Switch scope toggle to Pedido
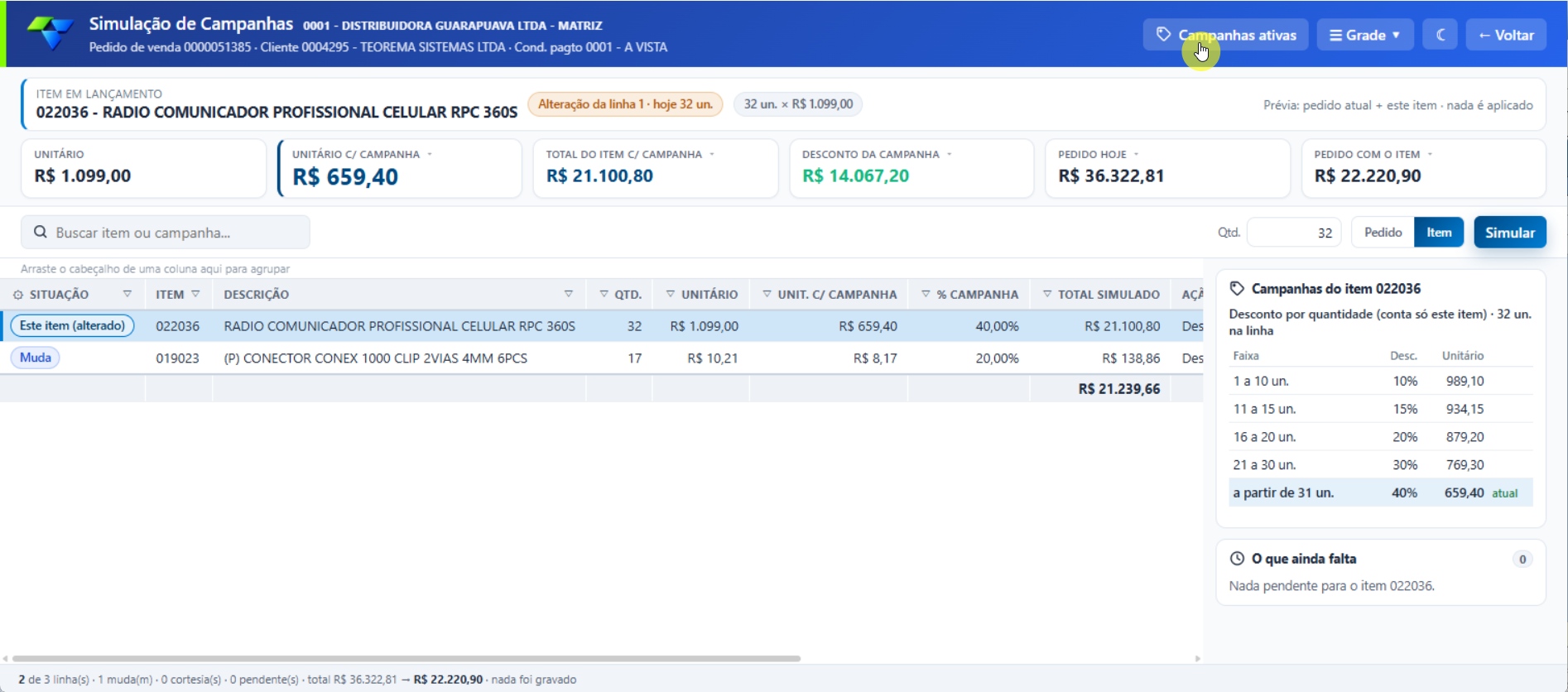Image resolution: width=1568 pixels, height=692 pixels. [1383, 233]
